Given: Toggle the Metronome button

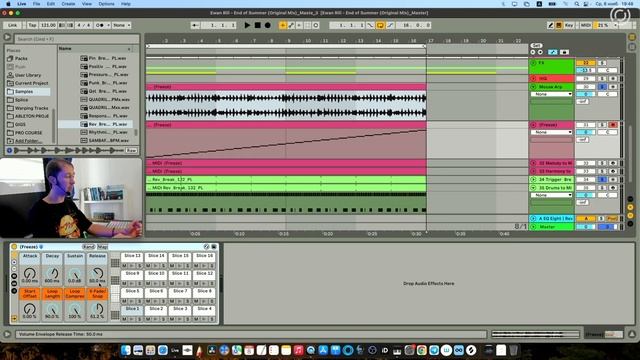Looking at the screenshot, I should tap(100, 25).
